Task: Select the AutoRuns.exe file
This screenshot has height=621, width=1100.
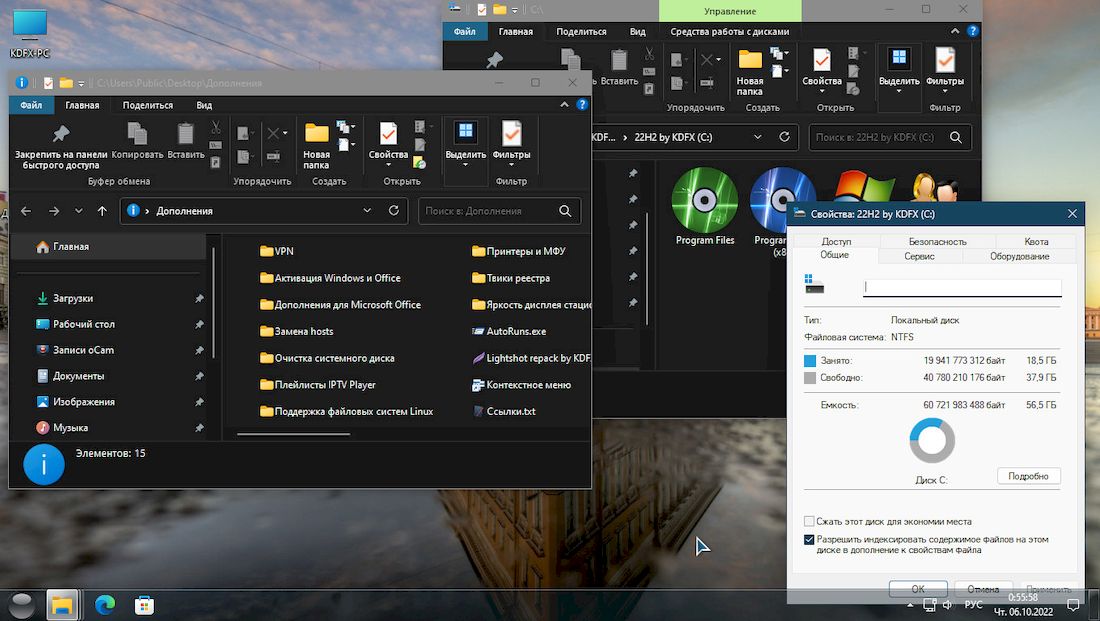Action: point(509,331)
